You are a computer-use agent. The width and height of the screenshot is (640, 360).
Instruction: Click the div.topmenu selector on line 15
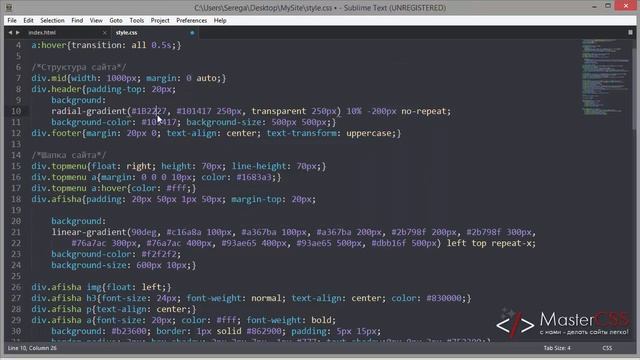59,166
